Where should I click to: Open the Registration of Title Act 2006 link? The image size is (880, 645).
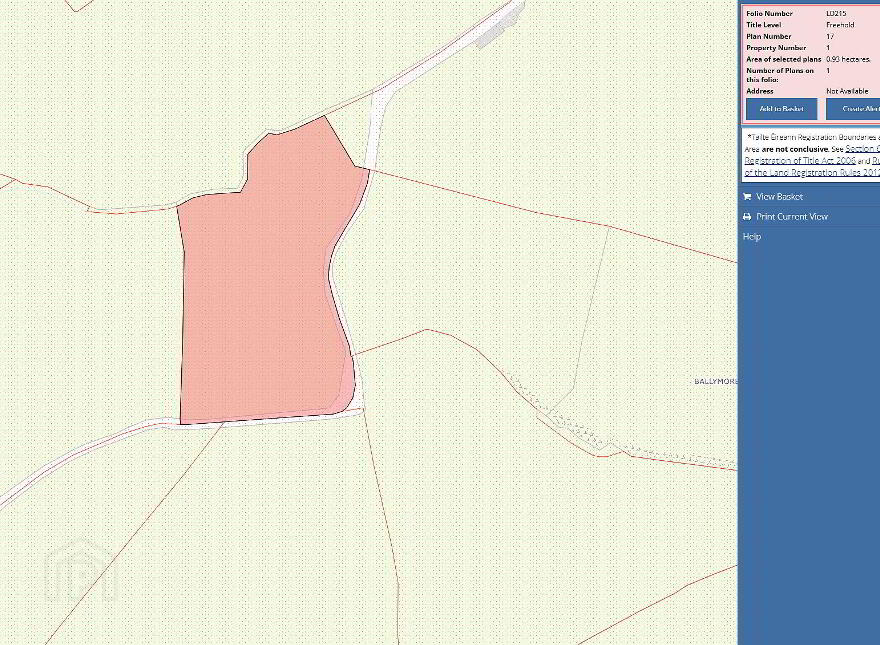(x=800, y=161)
